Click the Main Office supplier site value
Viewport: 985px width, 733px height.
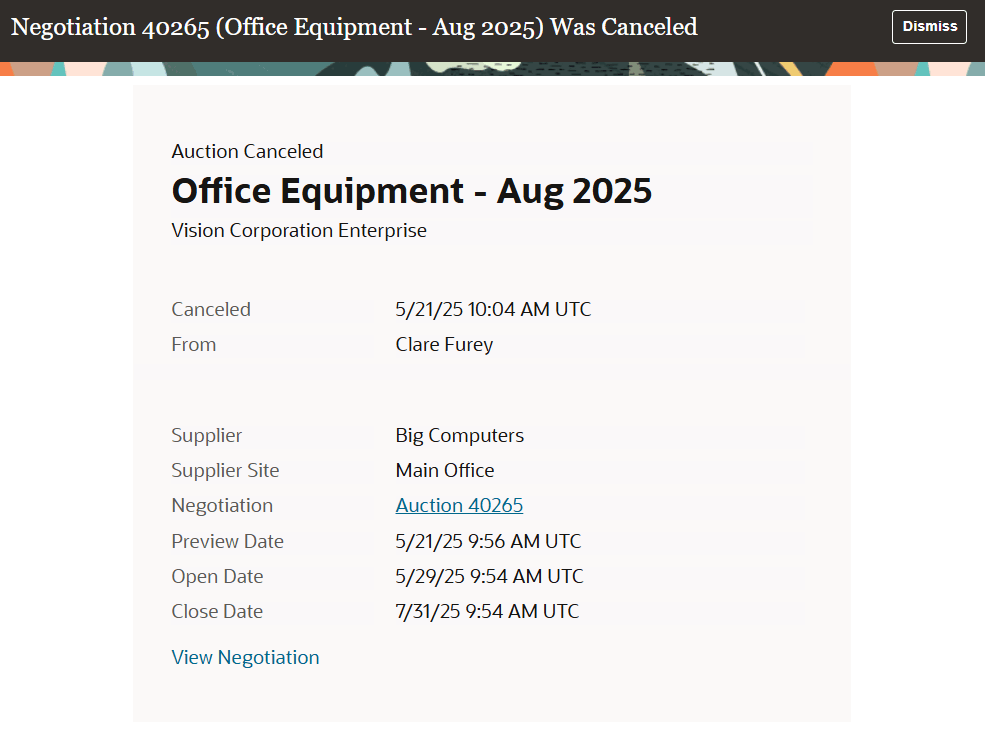(445, 470)
